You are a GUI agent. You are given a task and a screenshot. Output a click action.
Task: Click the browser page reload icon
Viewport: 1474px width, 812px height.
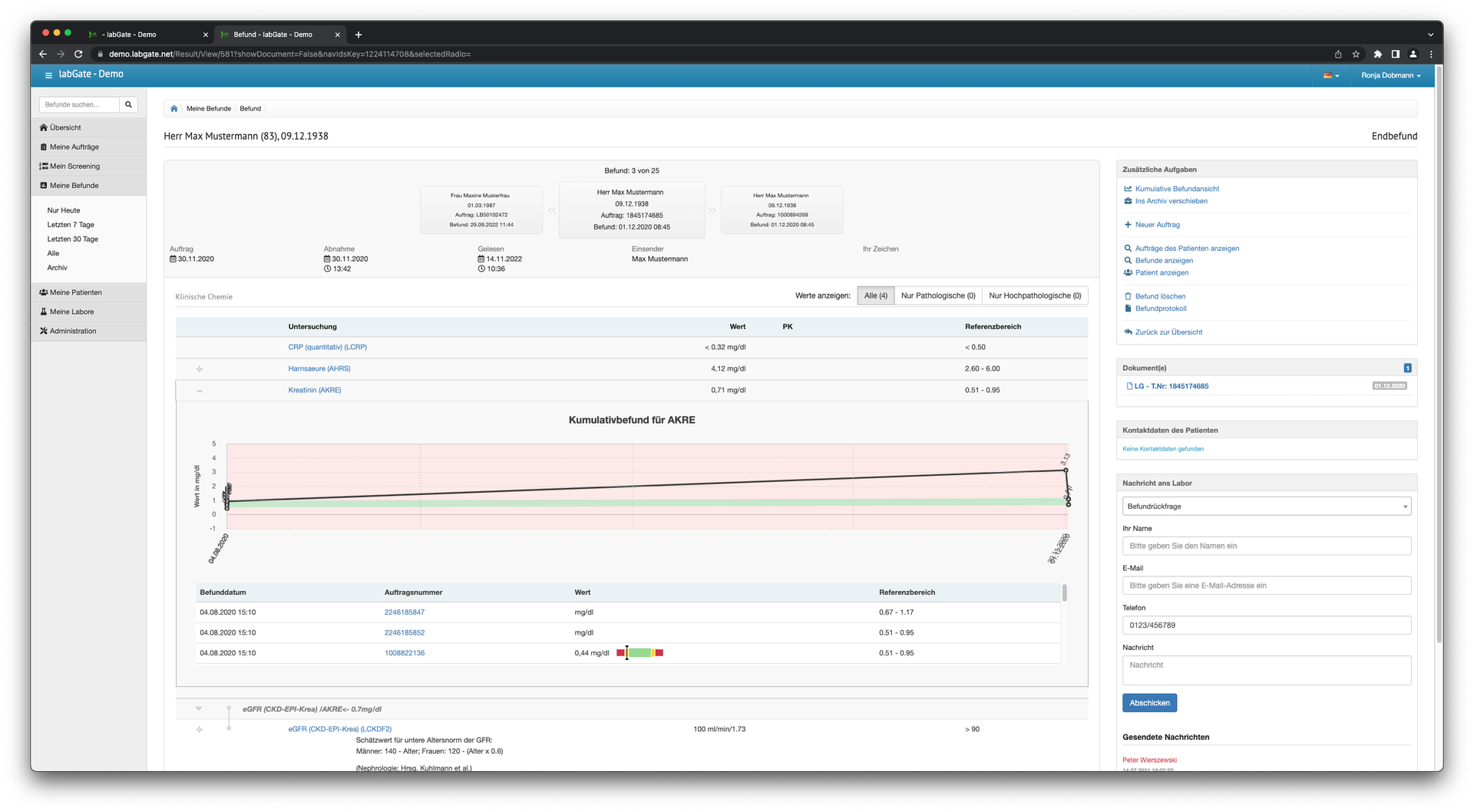(x=78, y=54)
